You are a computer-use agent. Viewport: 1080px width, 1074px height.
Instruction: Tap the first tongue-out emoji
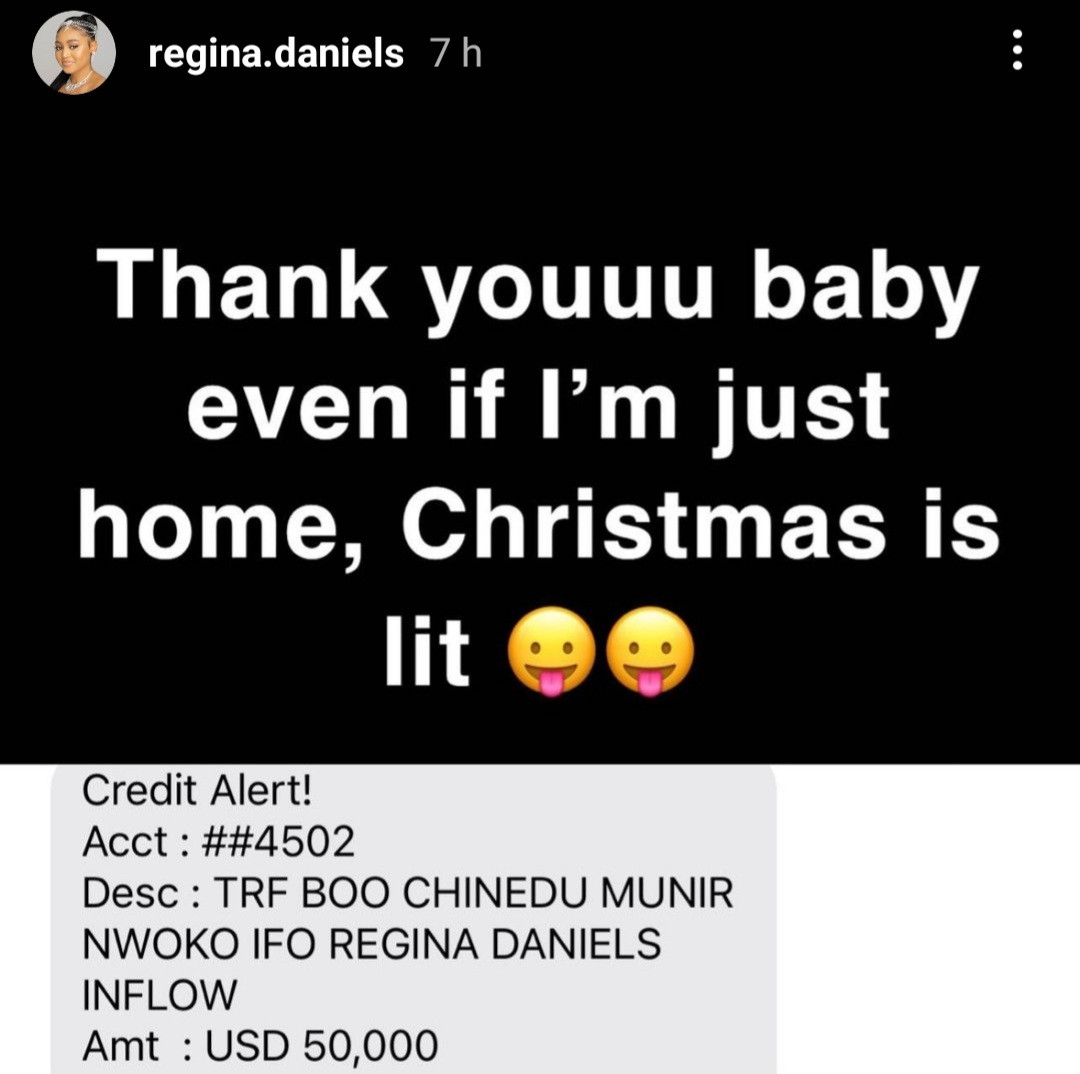pos(551,651)
